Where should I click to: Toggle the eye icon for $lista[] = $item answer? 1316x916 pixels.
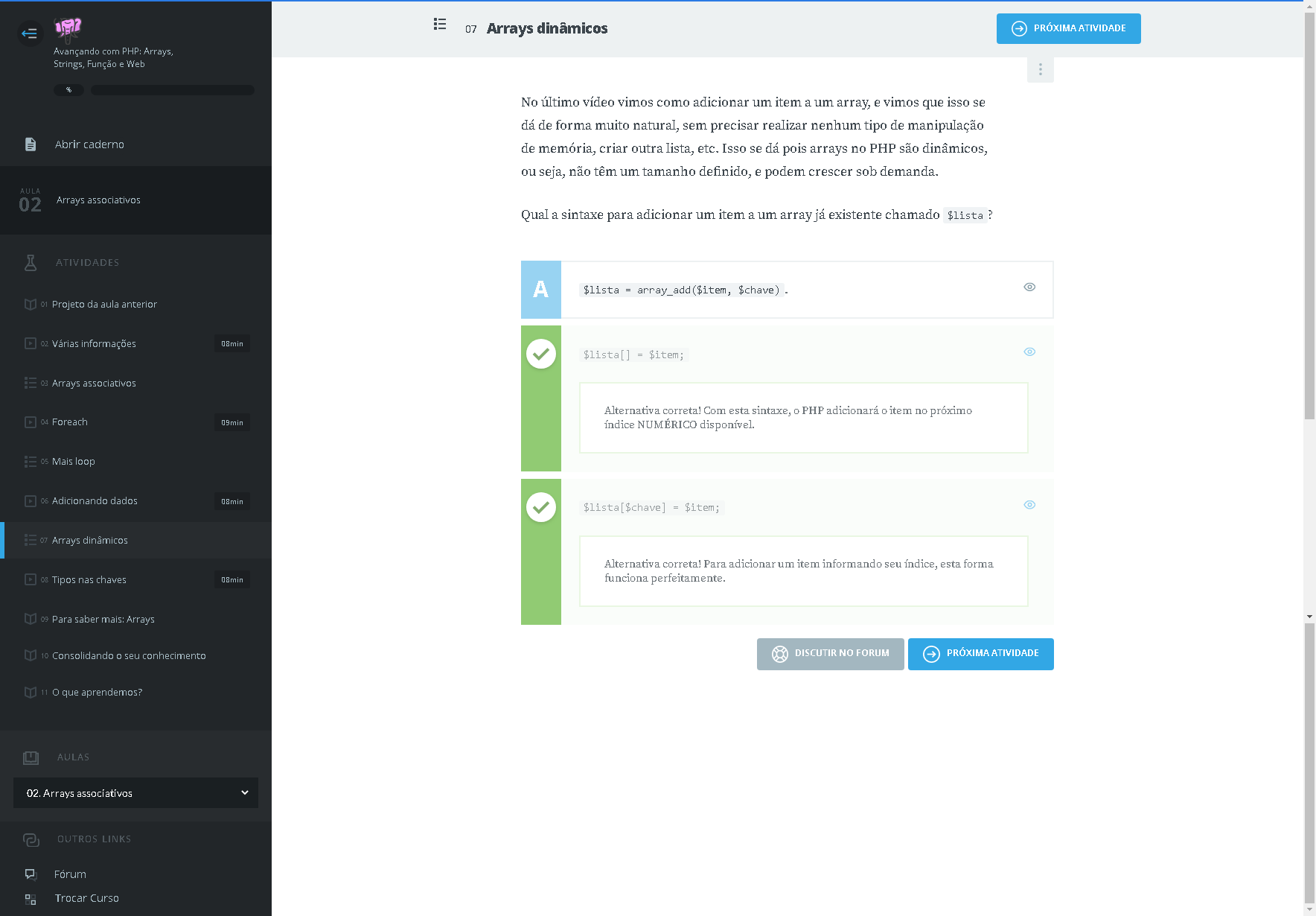[1029, 352]
